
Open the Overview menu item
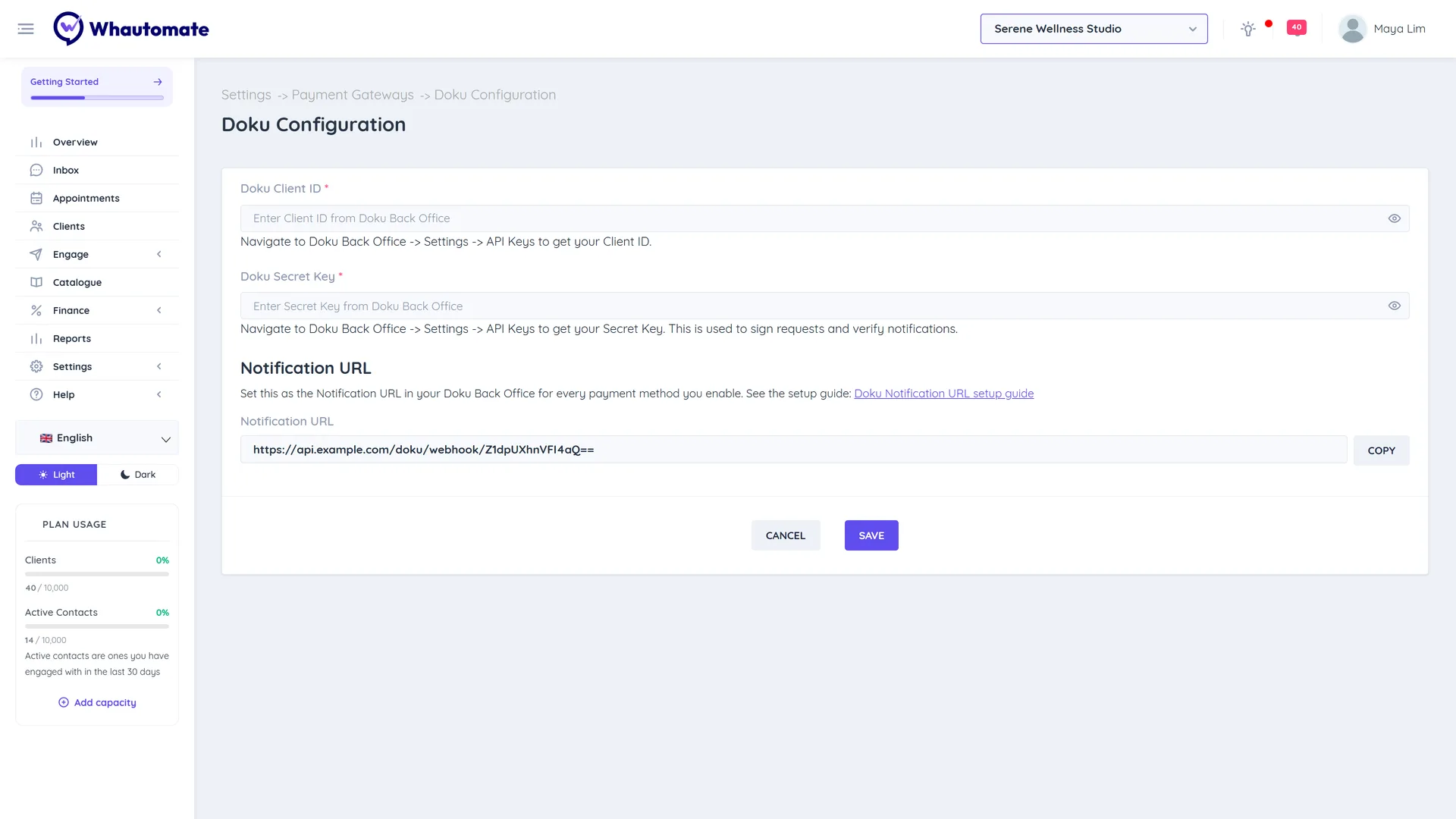click(97, 143)
